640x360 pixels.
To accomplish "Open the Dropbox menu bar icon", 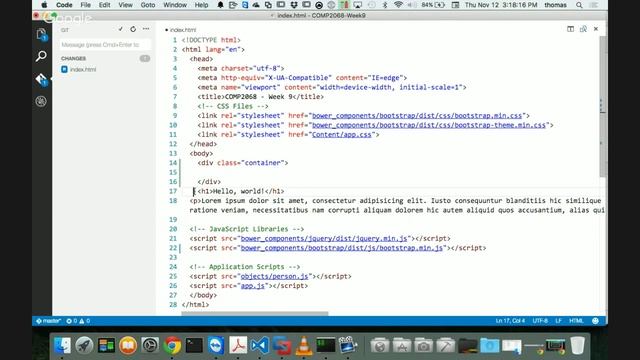I will (293, 5).
